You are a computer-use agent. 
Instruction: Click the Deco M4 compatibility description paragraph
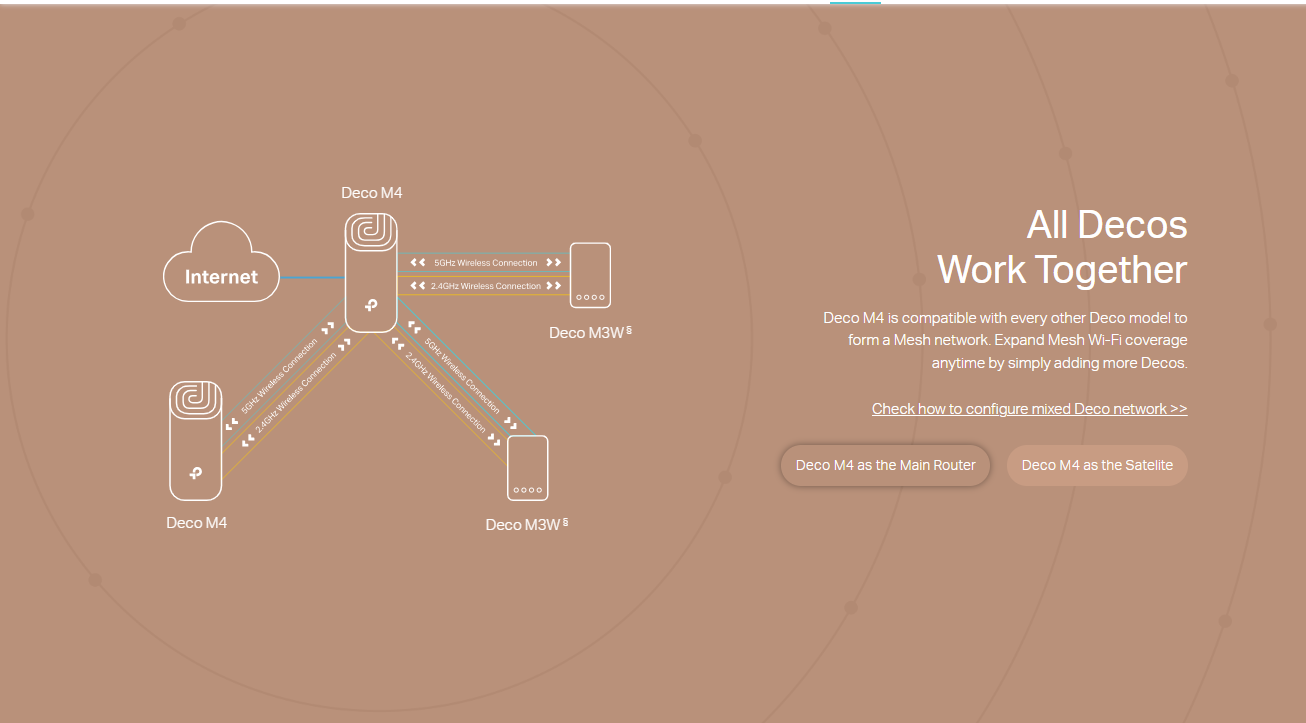[x=1005, y=340]
